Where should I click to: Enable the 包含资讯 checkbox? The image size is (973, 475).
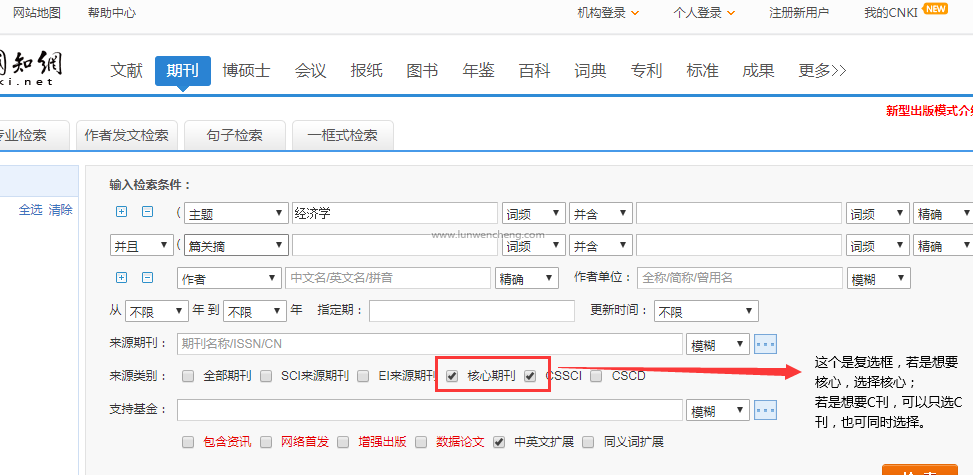pyautogui.click(x=189, y=442)
